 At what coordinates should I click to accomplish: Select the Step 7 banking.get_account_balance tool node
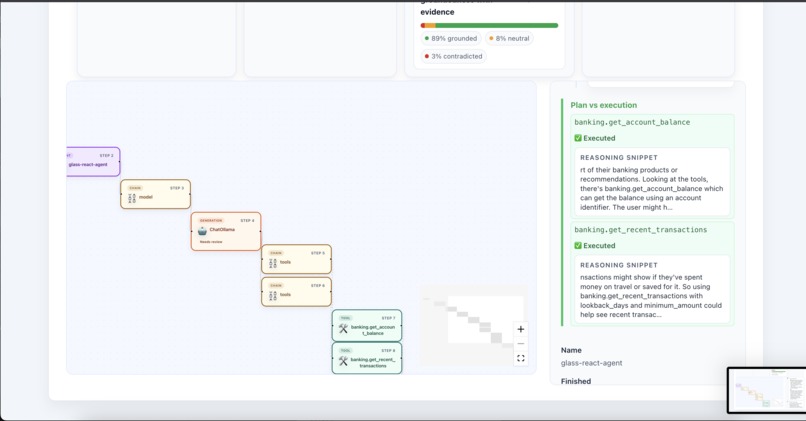point(367,325)
